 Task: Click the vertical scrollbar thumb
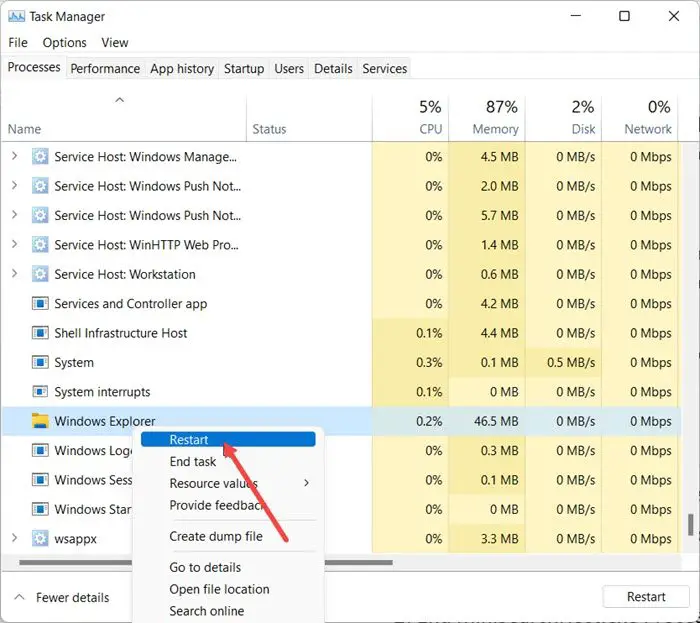pyautogui.click(x=690, y=526)
